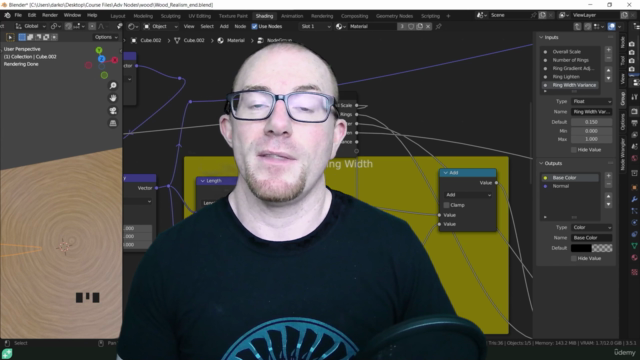640x360 pixels.
Task: Click the black Default color swatch
Action: tap(581, 248)
